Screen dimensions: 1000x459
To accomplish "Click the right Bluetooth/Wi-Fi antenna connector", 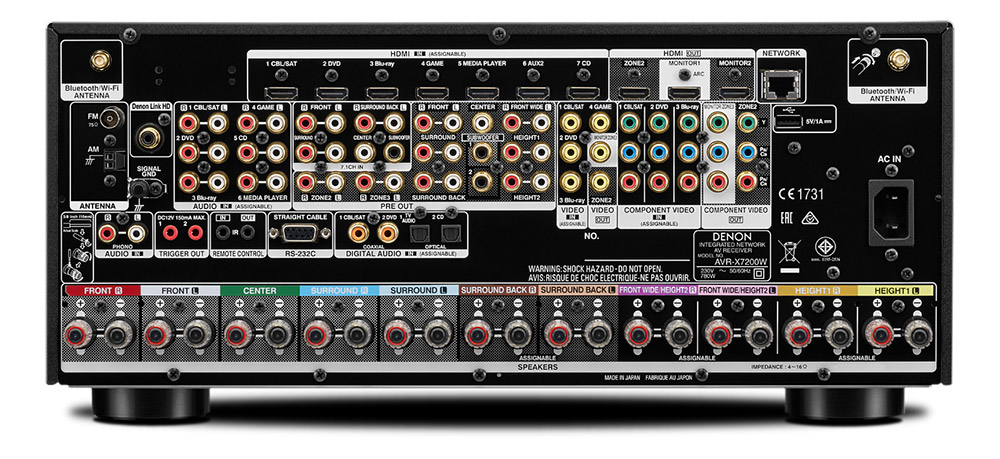I will [899, 61].
